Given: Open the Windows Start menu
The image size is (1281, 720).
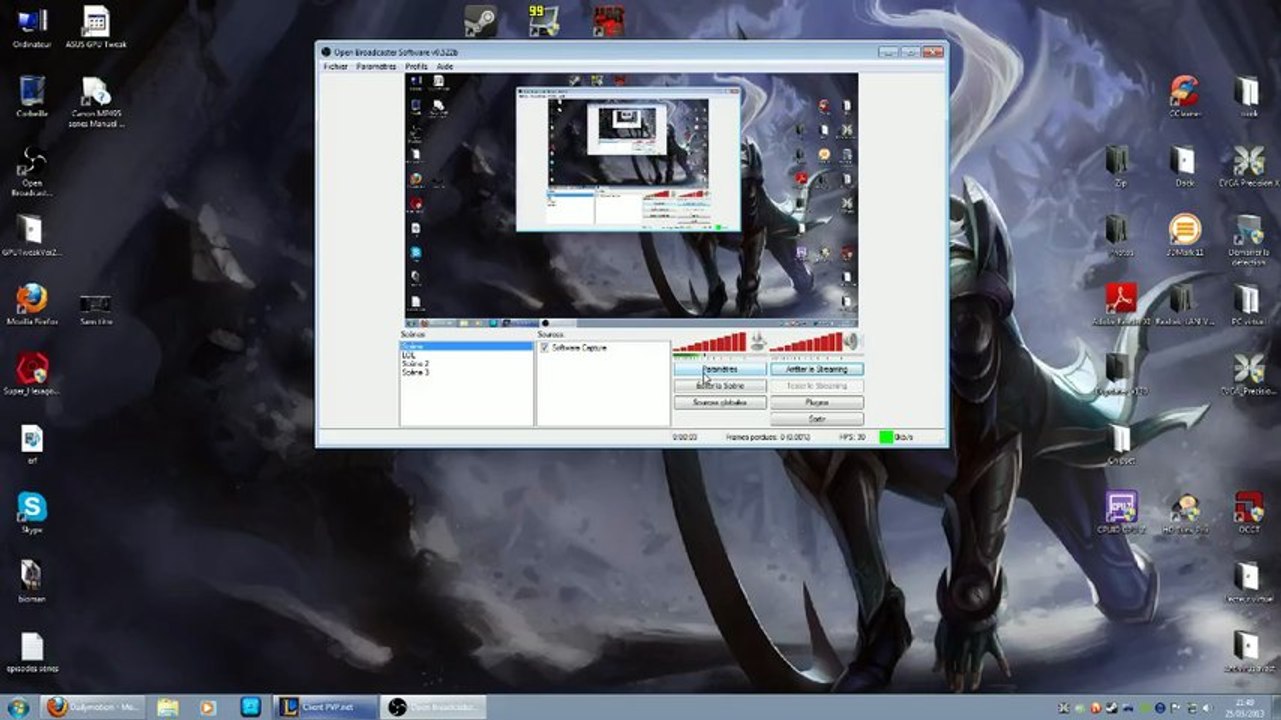Looking at the screenshot, I should pyautogui.click(x=18, y=707).
